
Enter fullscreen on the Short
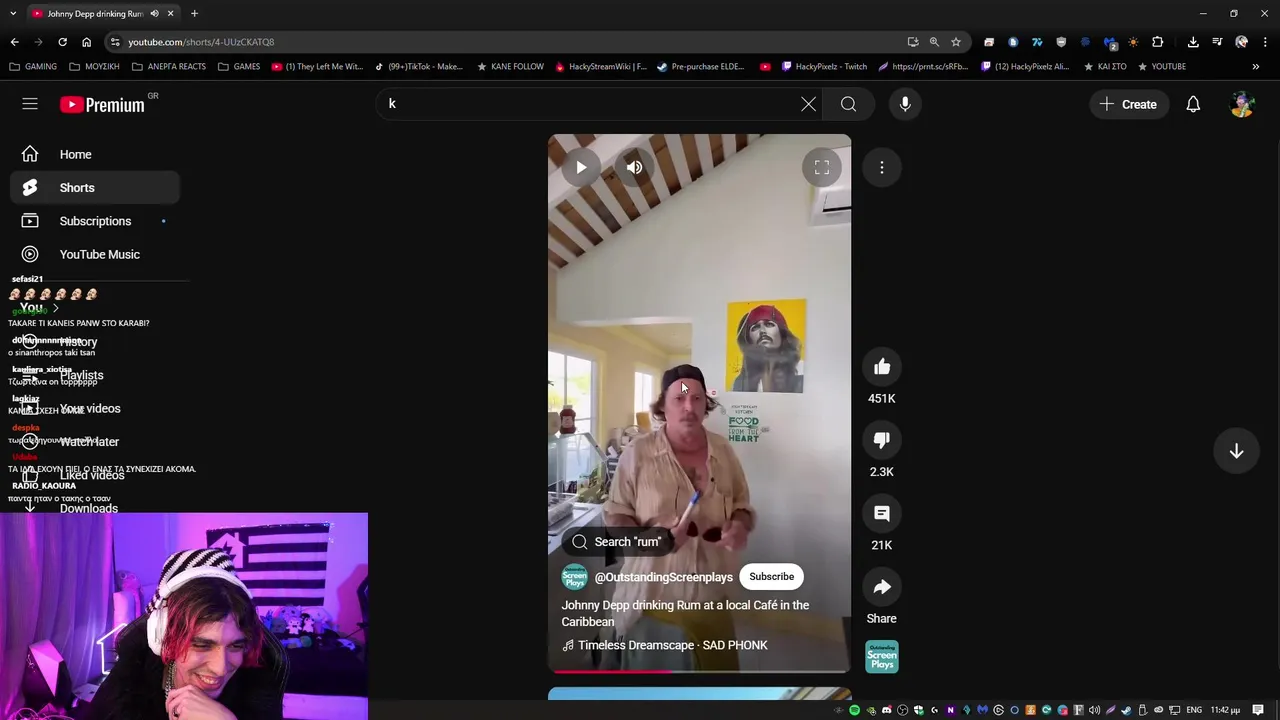(x=822, y=167)
